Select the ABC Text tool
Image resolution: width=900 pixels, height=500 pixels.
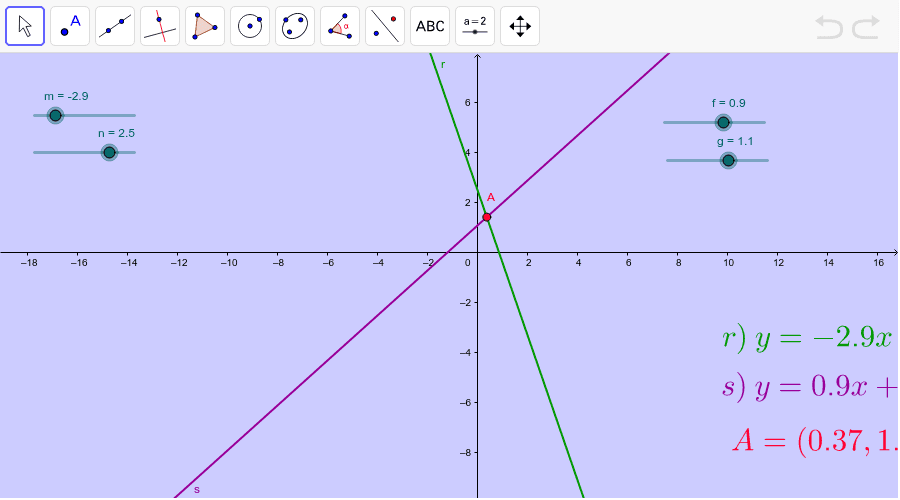tap(430, 26)
